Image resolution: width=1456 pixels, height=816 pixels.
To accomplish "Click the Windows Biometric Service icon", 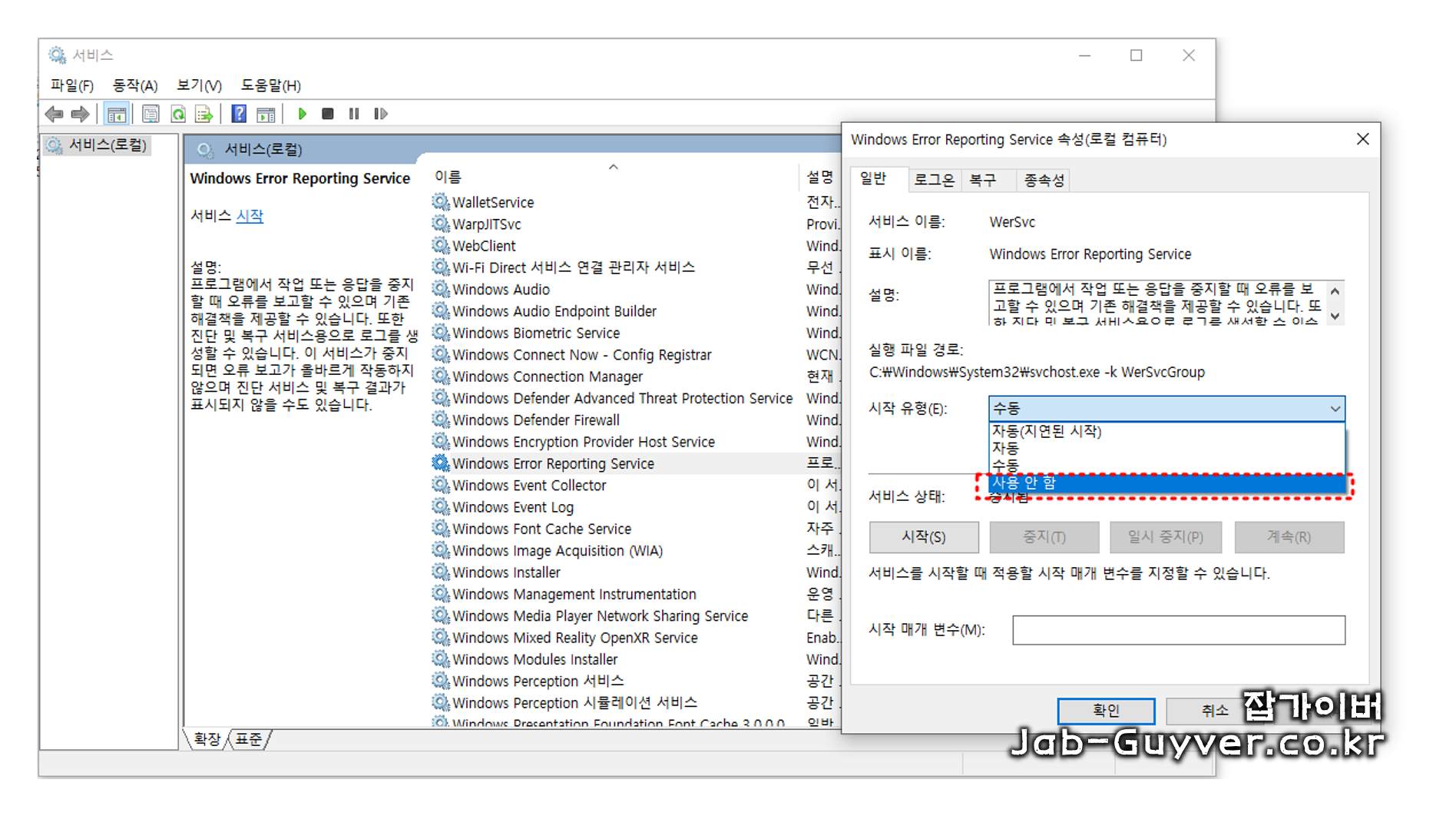I will click(441, 333).
